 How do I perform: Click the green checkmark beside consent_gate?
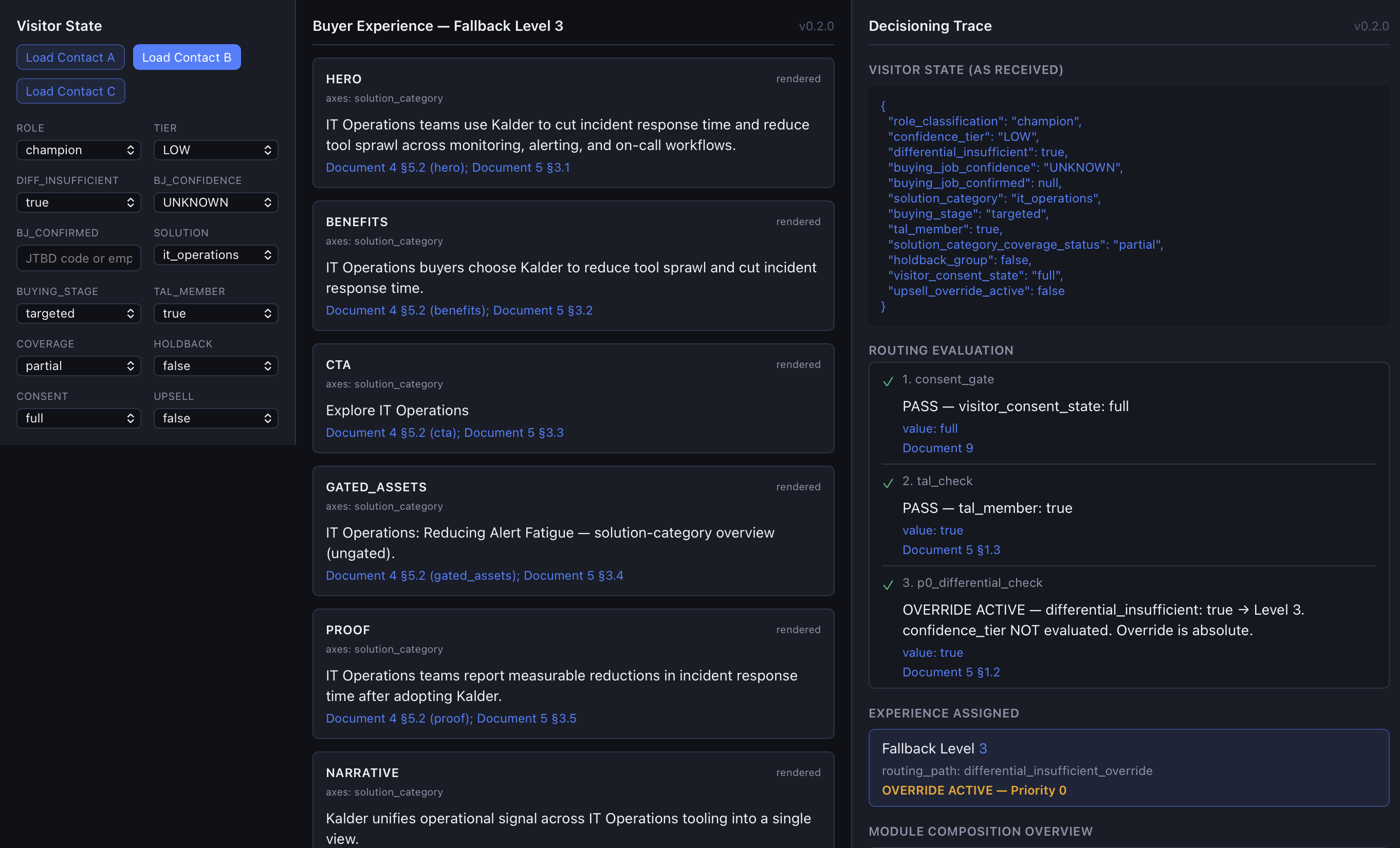[888, 382]
